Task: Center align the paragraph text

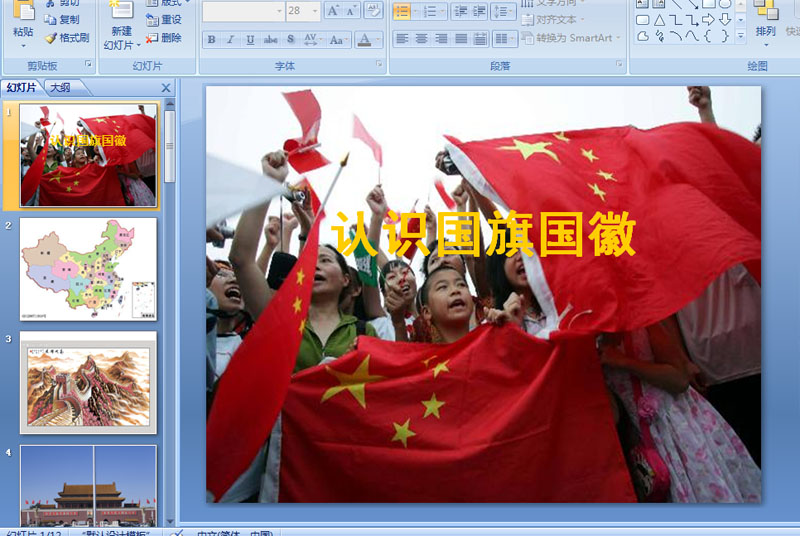Action: click(421, 39)
